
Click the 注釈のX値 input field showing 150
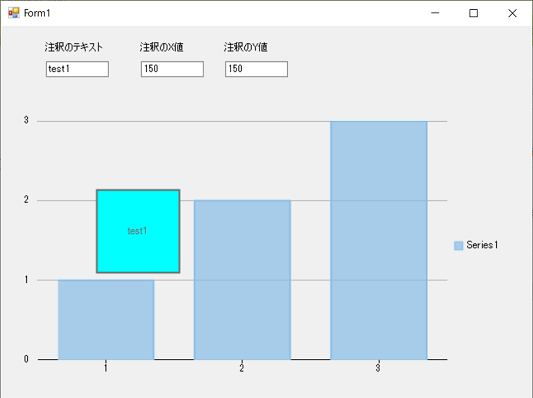click(x=172, y=69)
